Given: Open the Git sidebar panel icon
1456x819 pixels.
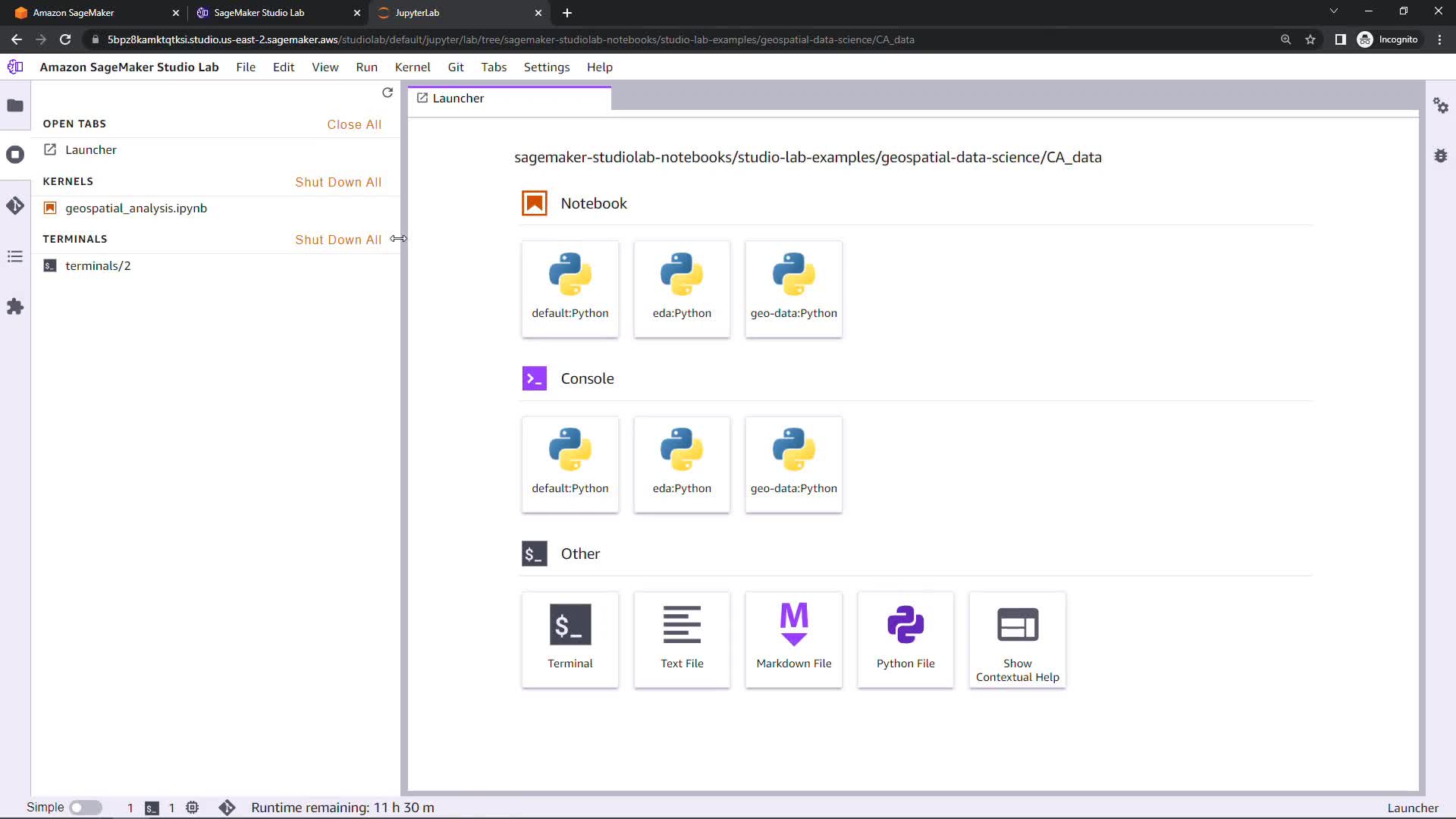Looking at the screenshot, I should tap(15, 206).
